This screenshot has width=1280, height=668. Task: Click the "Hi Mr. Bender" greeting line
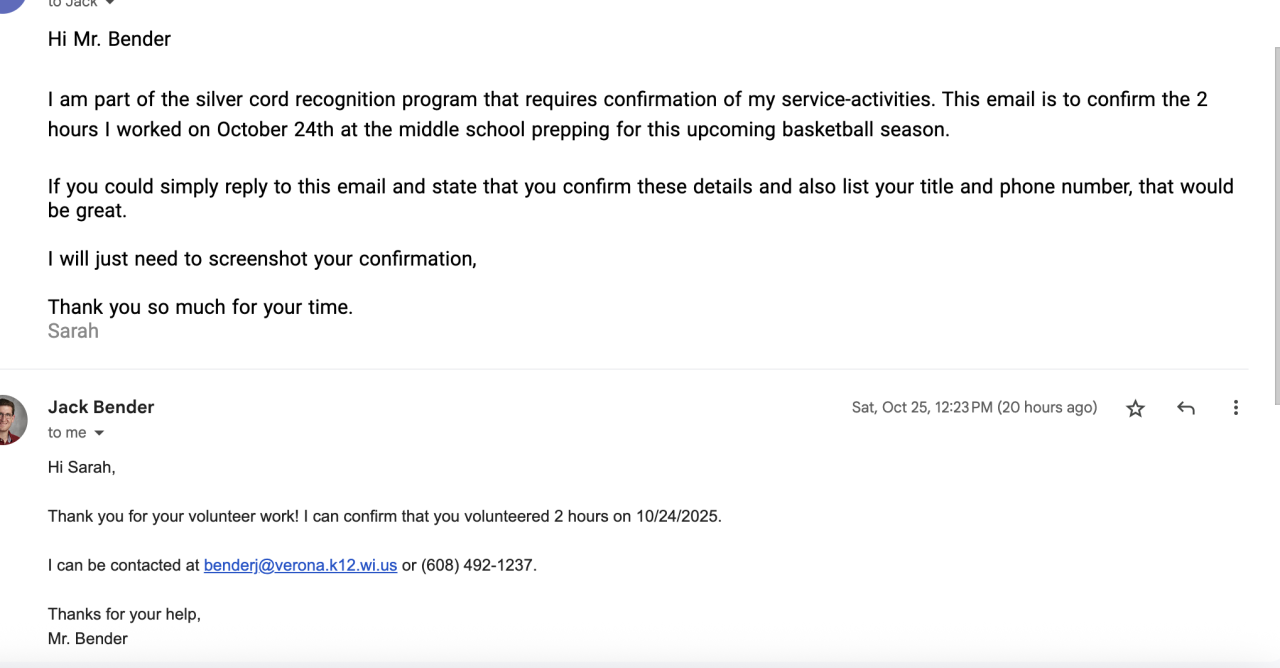click(x=109, y=39)
